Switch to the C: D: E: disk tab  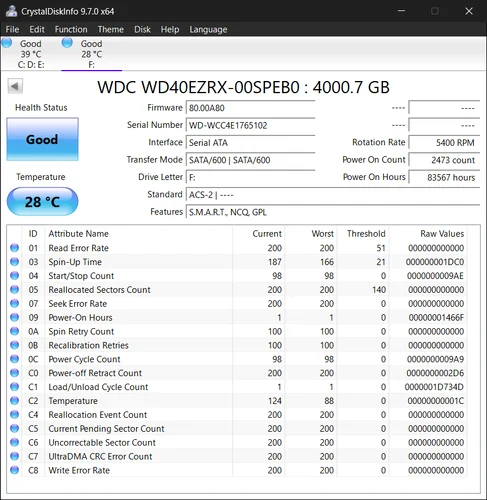31,54
